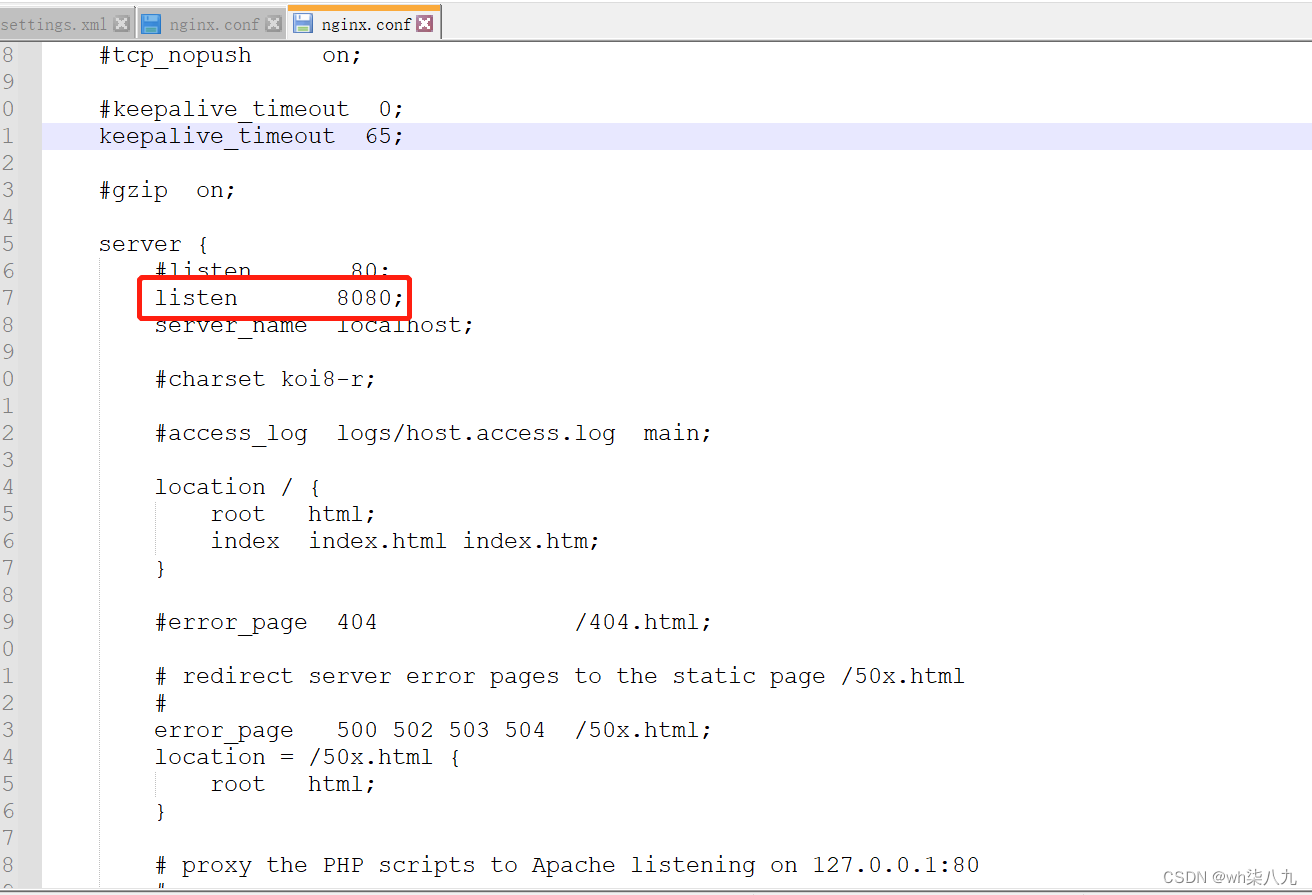Viewport: 1312px width, 895px height.
Task: Click the '#keepalive_timeout 0;' line
Action: 251,110
